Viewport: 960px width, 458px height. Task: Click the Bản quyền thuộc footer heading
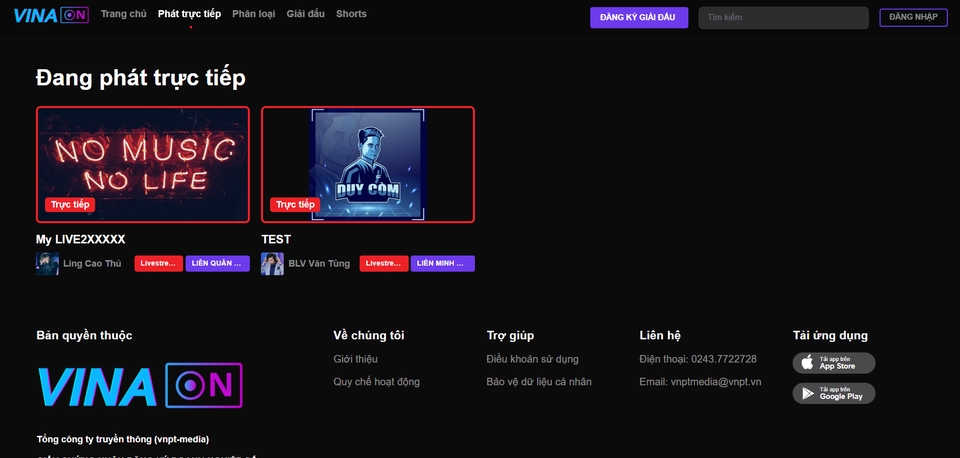[84, 336]
